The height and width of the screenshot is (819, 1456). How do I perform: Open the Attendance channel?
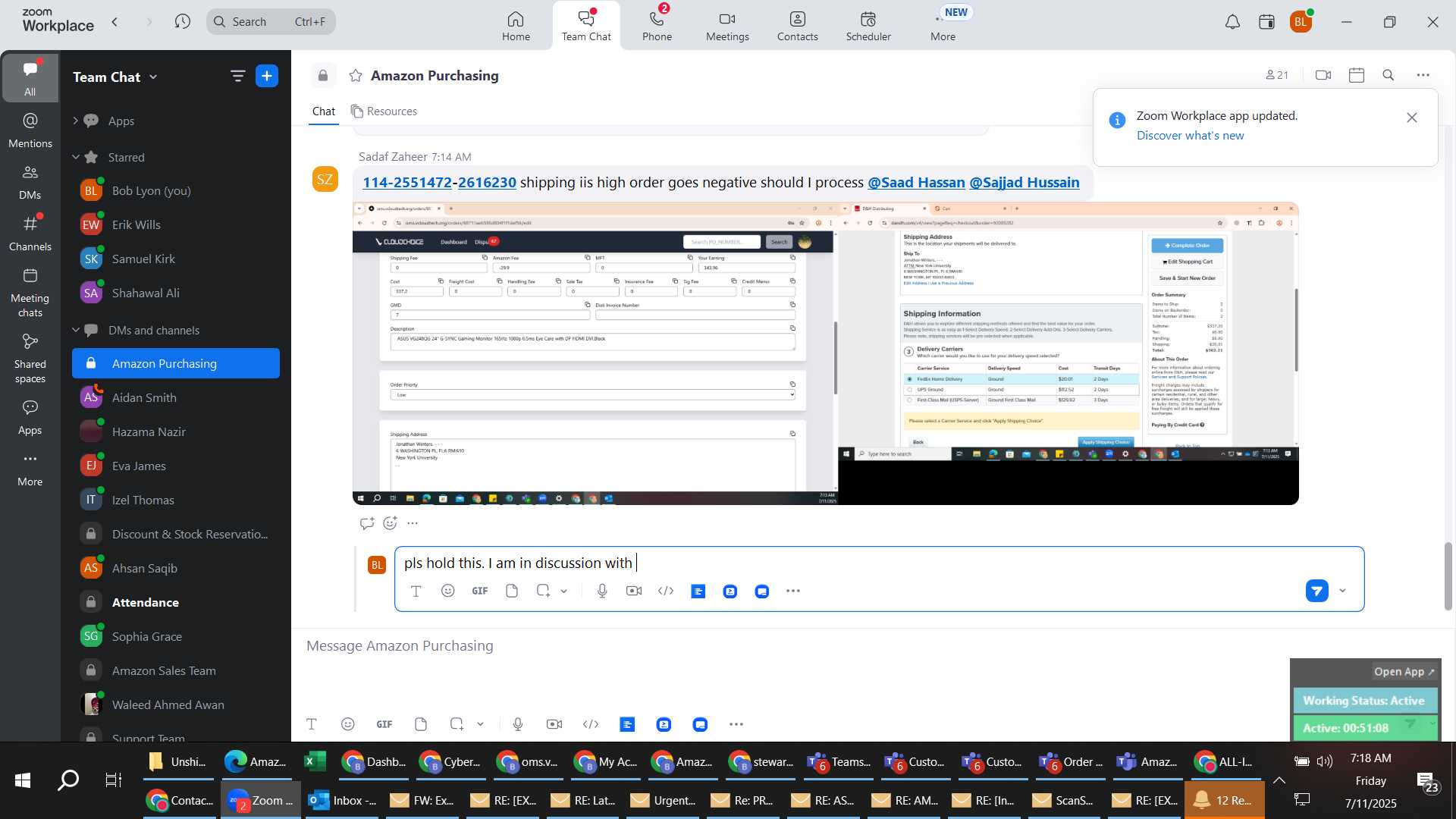coord(176,602)
